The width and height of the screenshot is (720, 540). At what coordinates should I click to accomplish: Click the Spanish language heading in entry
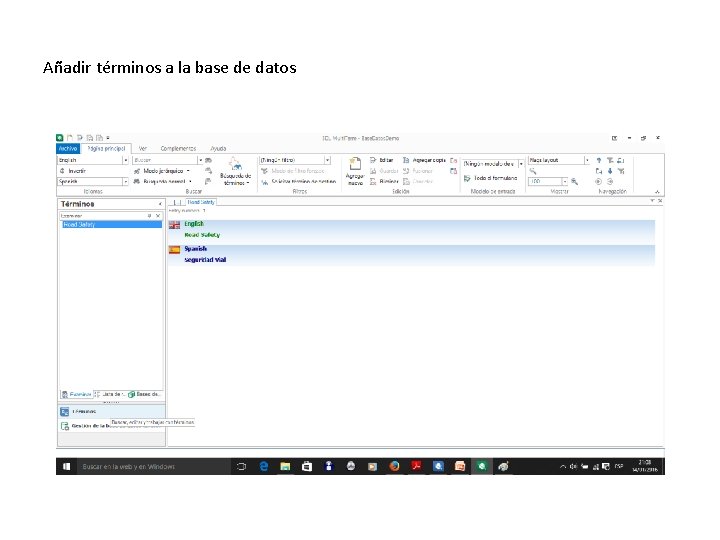196,248
